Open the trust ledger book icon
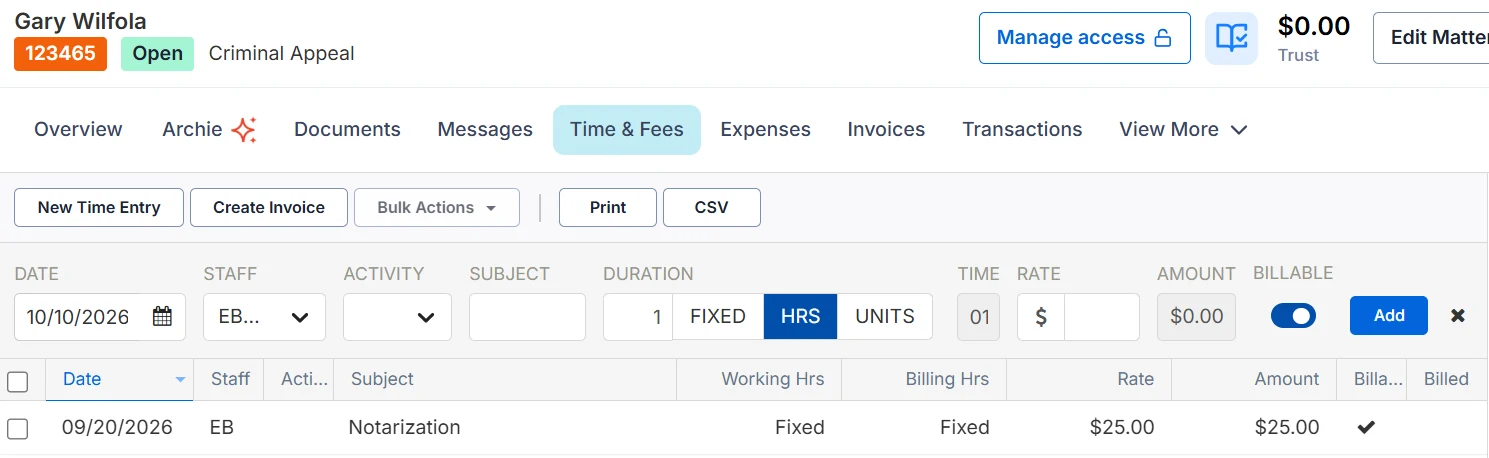This screenshot has width=1489, height=458. coord(1231,38)
